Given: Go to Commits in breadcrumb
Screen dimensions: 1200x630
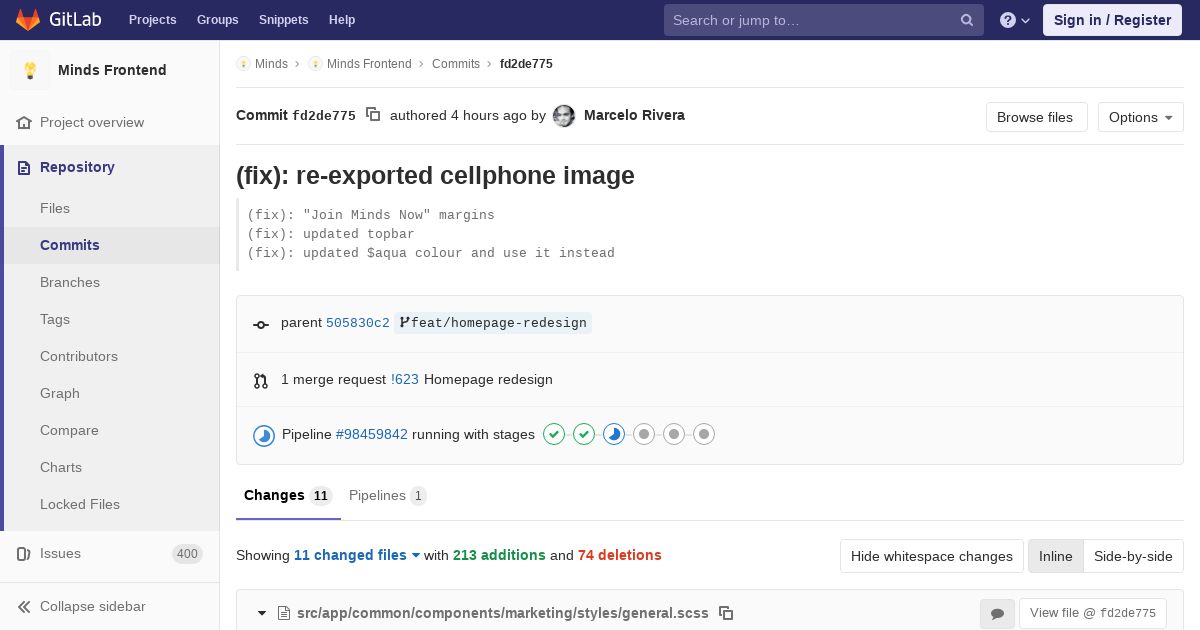Looking at the screenshot, I should tap(456, 64).
